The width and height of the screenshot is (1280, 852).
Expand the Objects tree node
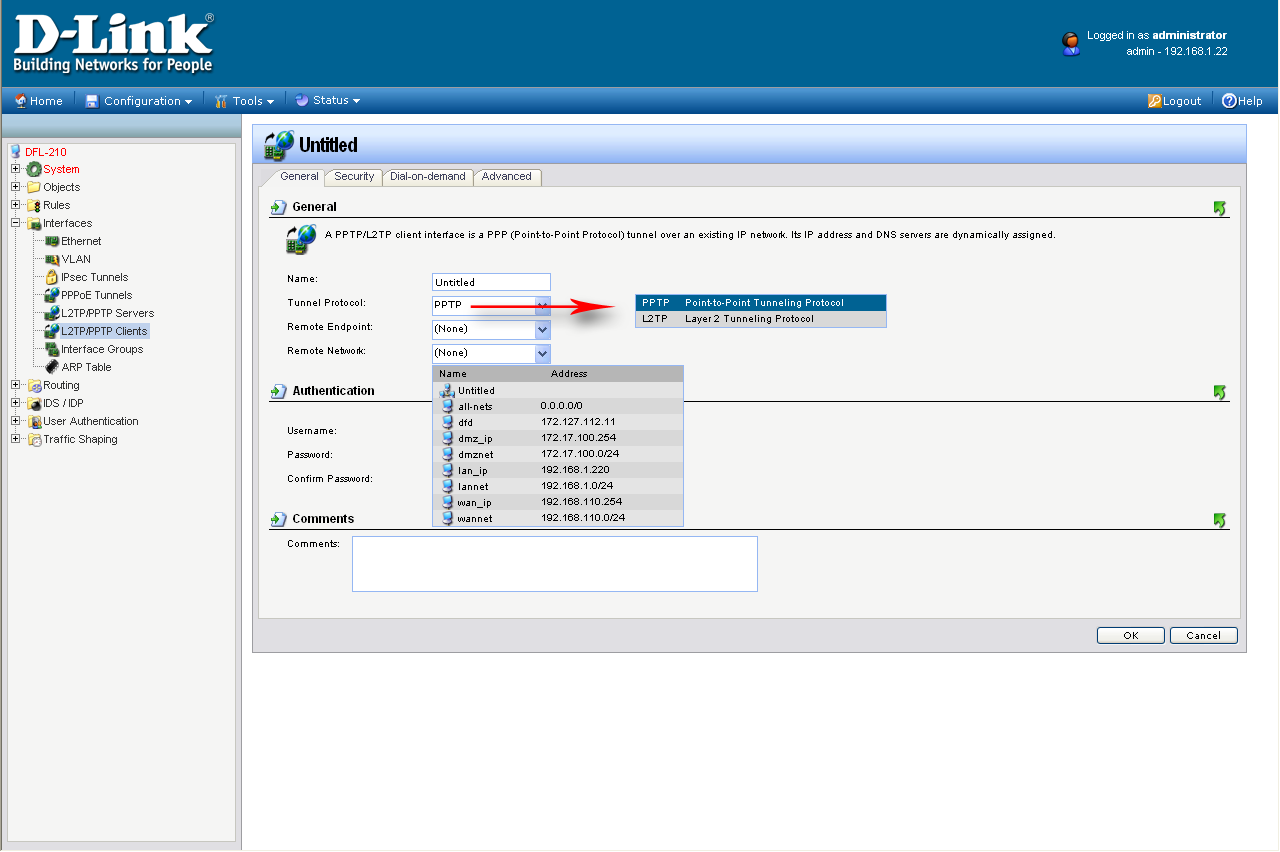click(x=16, y=187)
